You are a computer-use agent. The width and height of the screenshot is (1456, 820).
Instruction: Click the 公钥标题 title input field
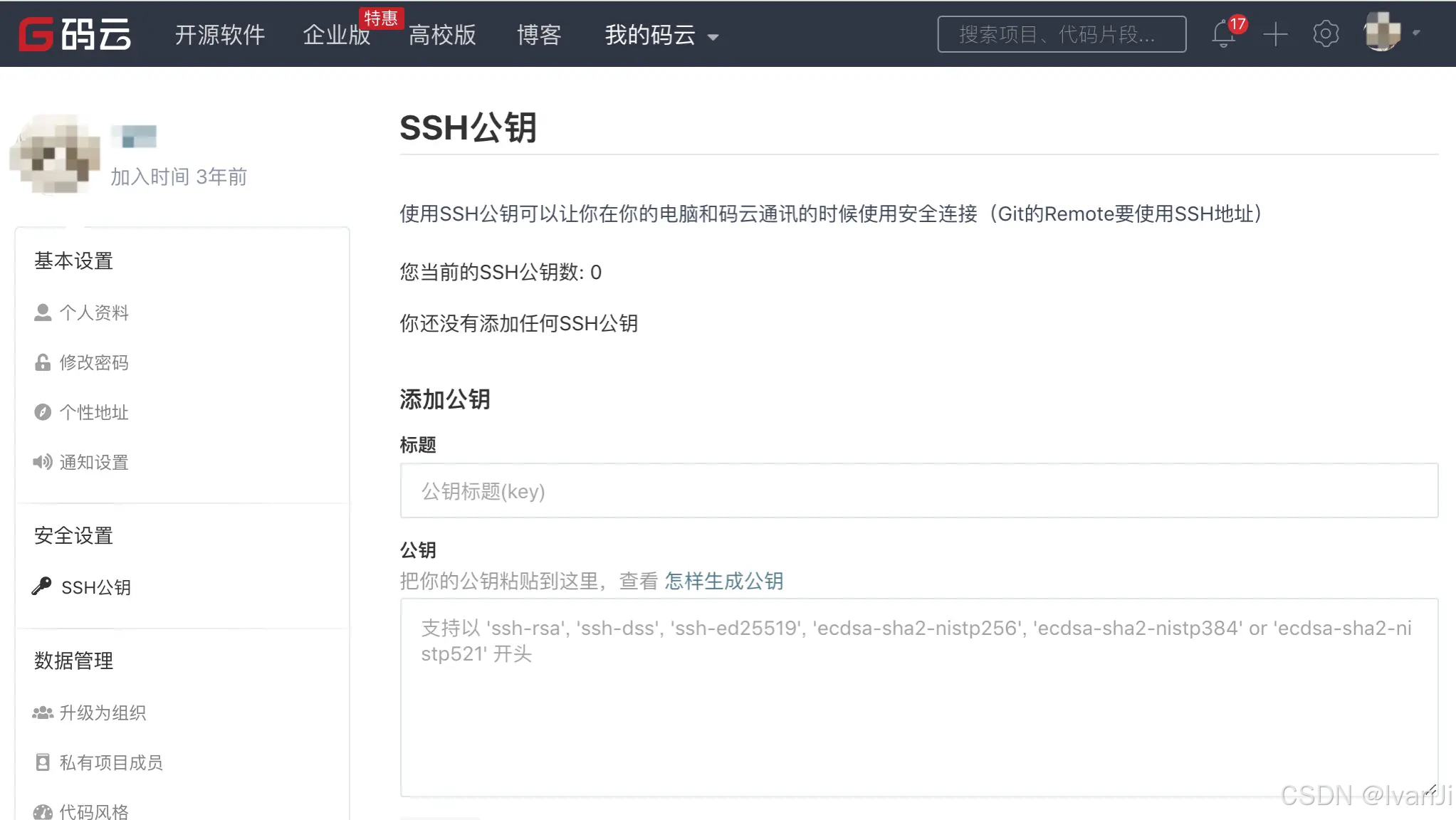tap(918, 490)
